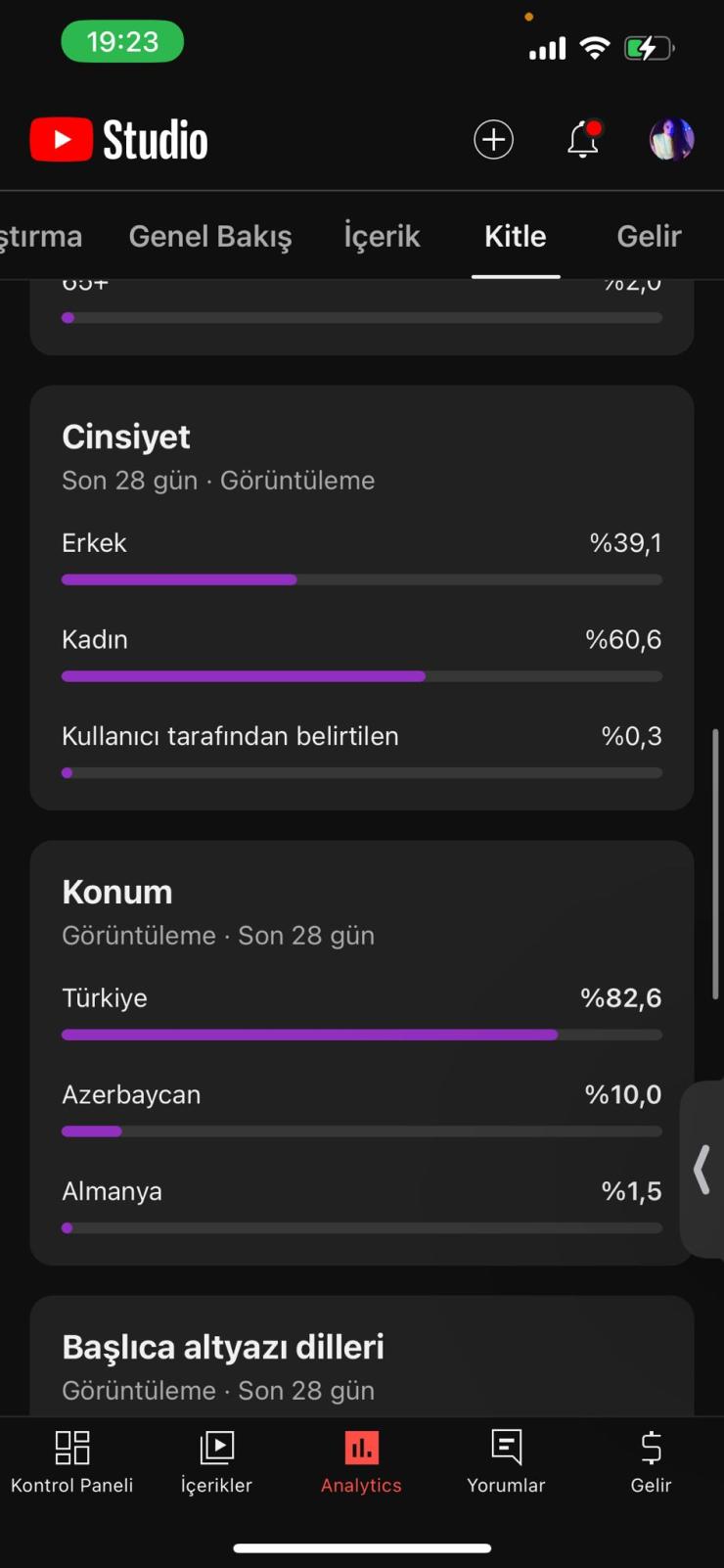The height and width of the screenshot is (1568, 724).
Task: Select the Kitle tab
Action: coord(516,236)
